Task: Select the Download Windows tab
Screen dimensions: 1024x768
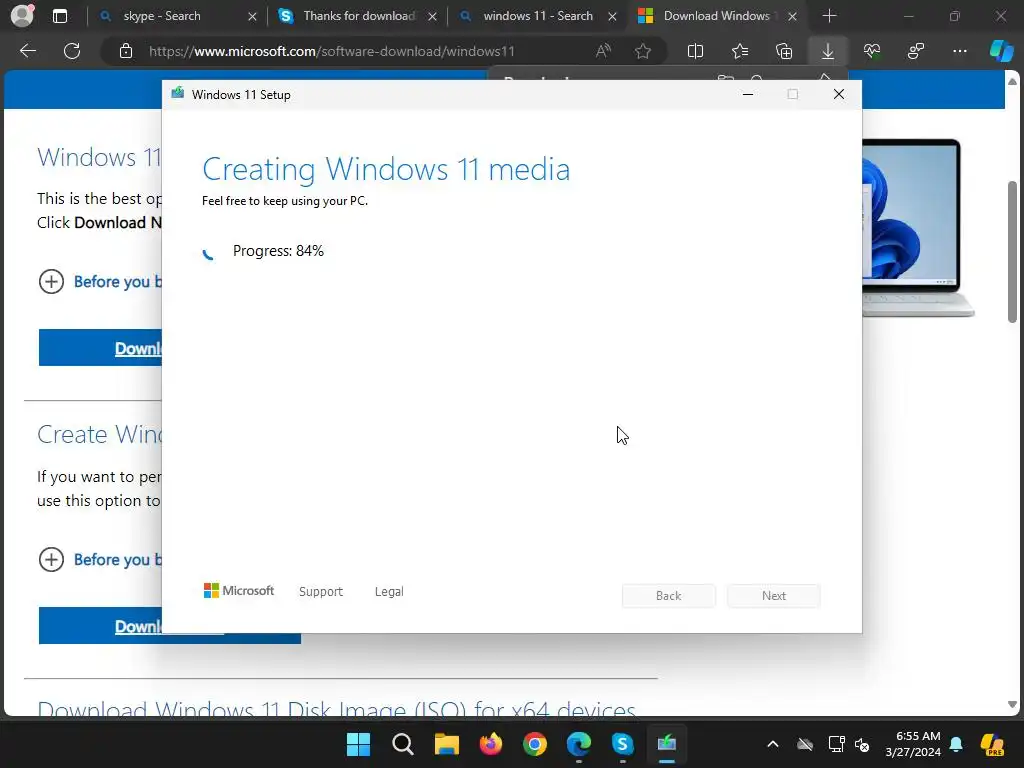Action: click(x=716, y=16)
